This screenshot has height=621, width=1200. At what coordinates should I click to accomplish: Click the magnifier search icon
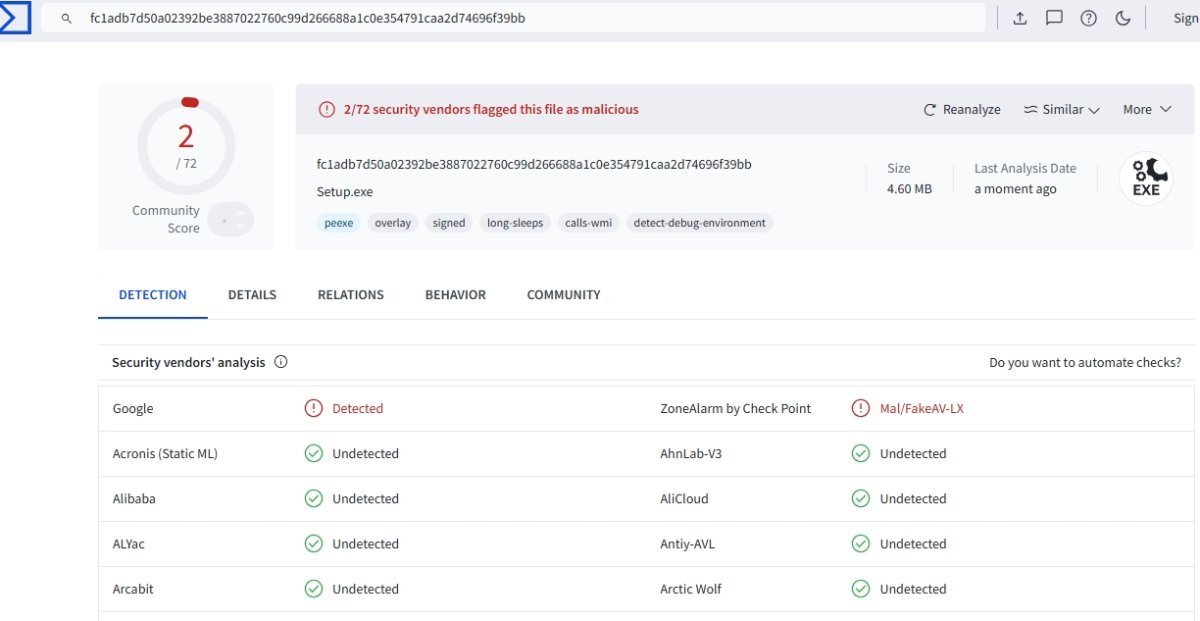(67, 18)
